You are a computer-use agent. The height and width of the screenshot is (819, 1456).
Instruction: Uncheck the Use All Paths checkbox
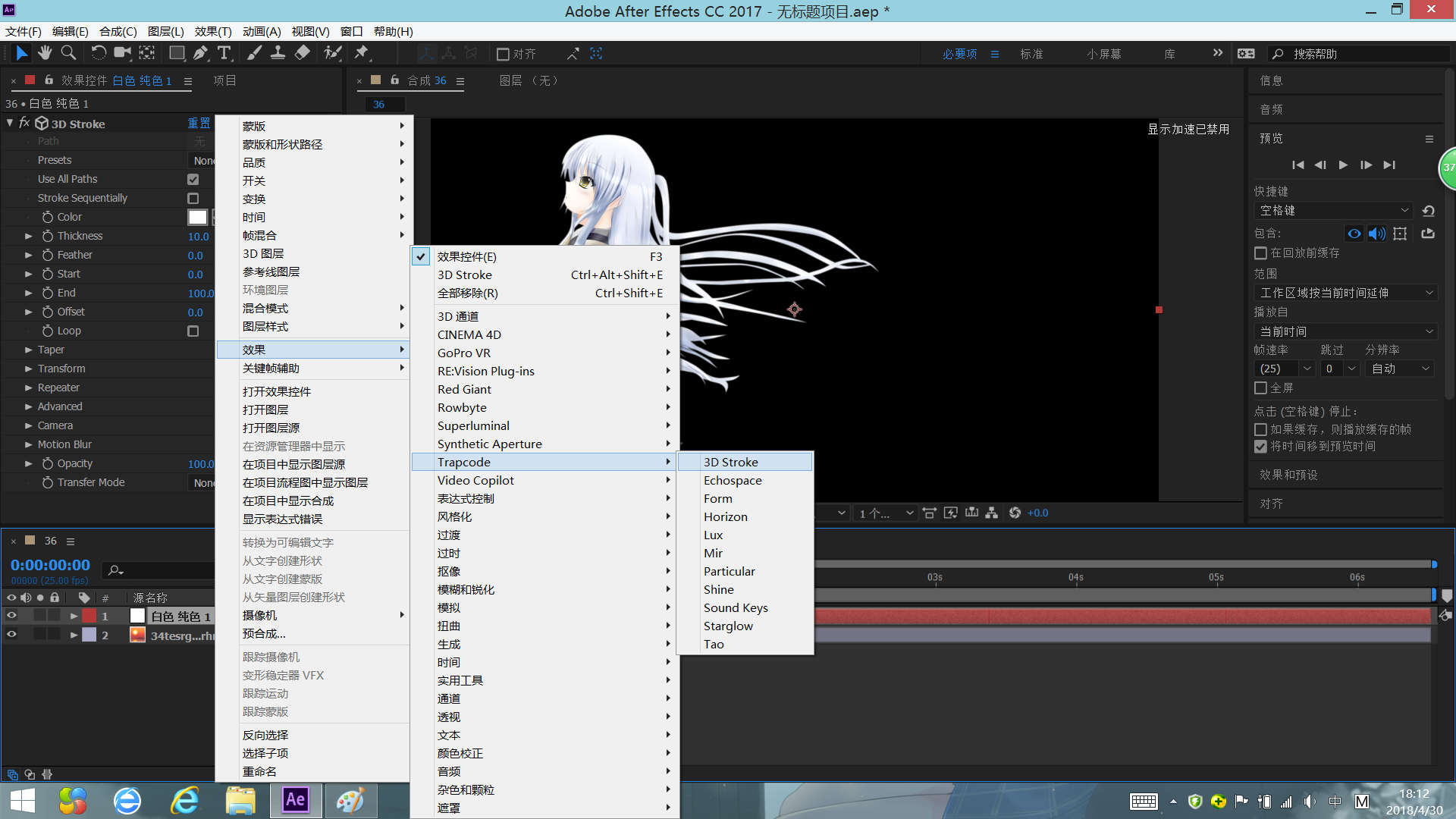coord(193,180)
